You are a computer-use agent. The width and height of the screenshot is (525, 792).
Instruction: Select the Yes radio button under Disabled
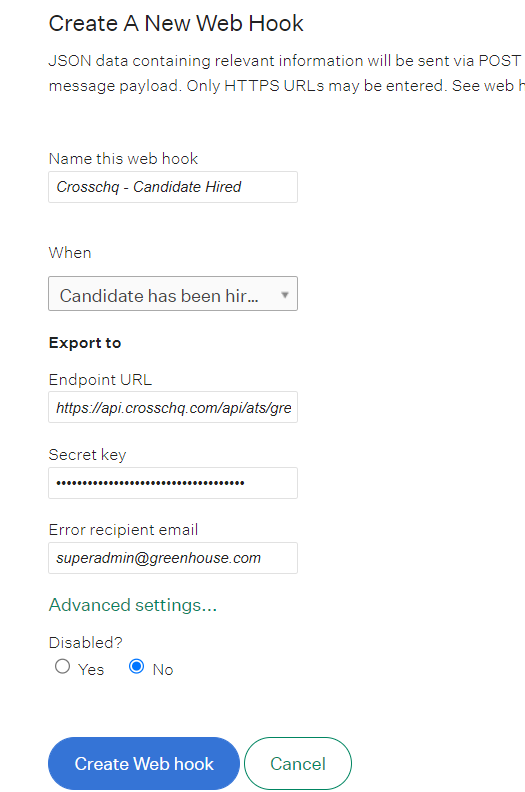tap(62, 666)
